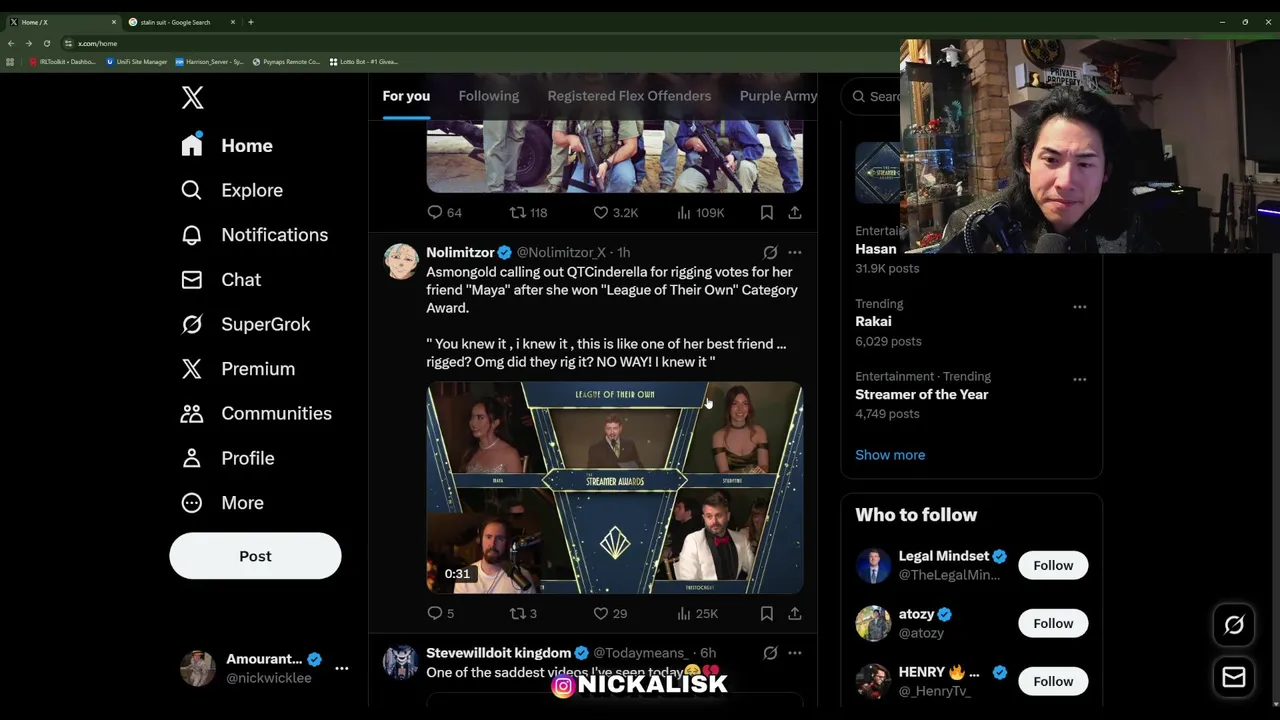Like the Nolimitzor post with 29 likes
This screenshot has height=720, width=1280.
click(x=610, y=614)
